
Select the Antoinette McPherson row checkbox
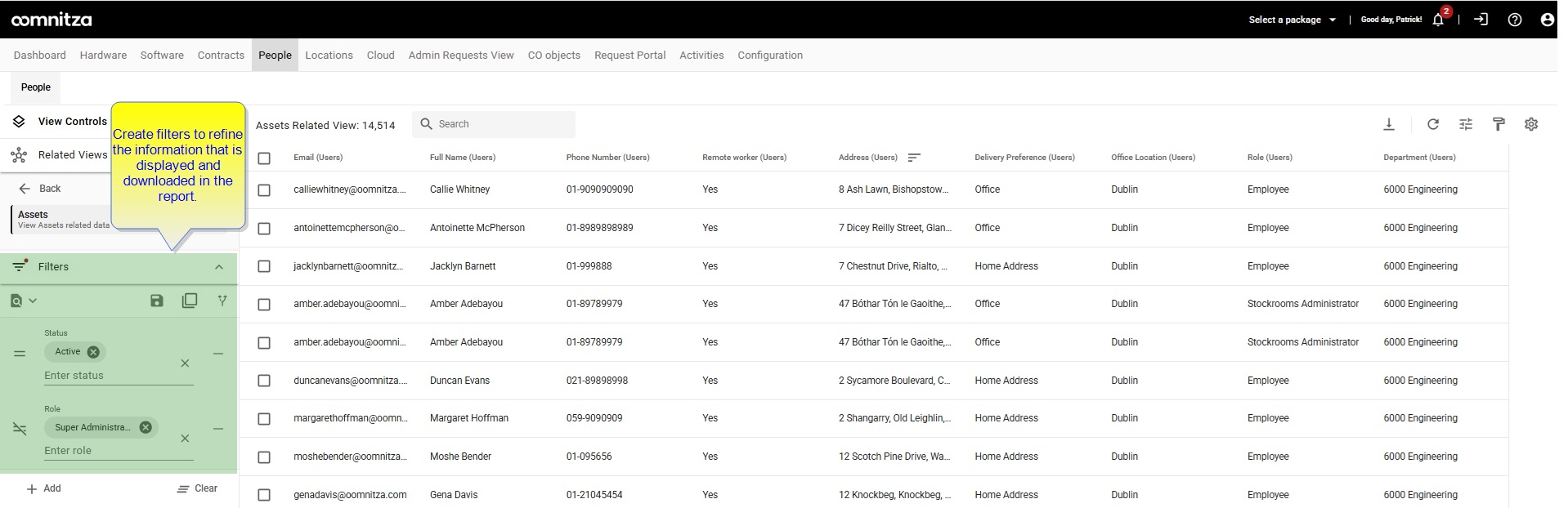264,229
